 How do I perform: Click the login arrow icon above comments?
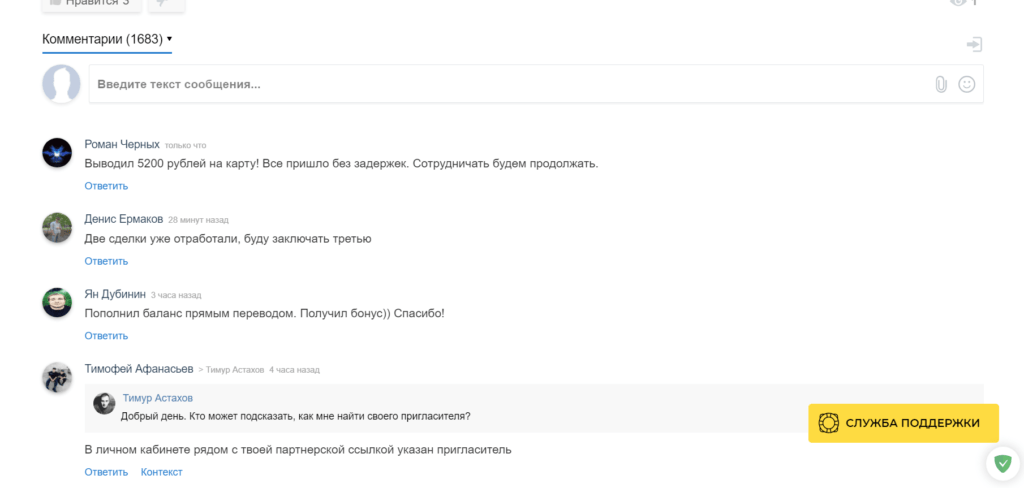(974, 44)
